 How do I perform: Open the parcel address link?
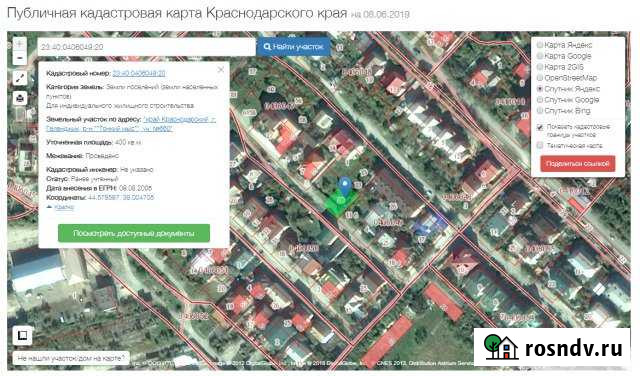click(131, 124)
